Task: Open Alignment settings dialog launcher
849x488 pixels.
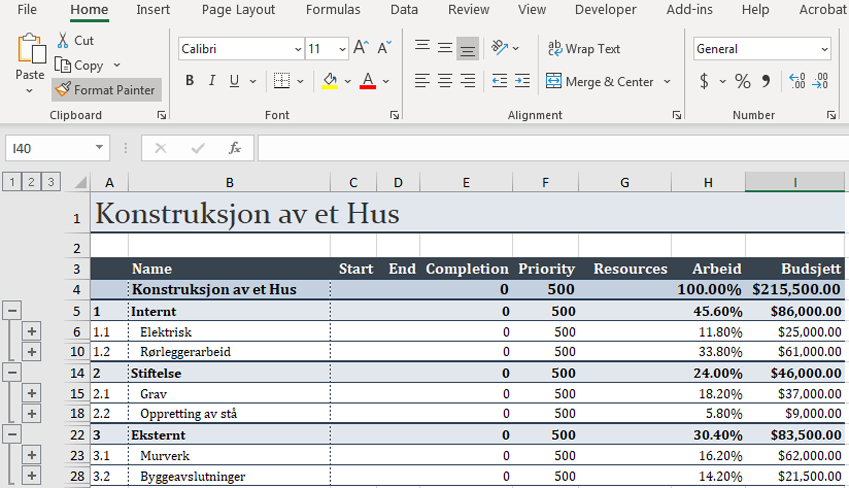Action: tap(677, 115)
